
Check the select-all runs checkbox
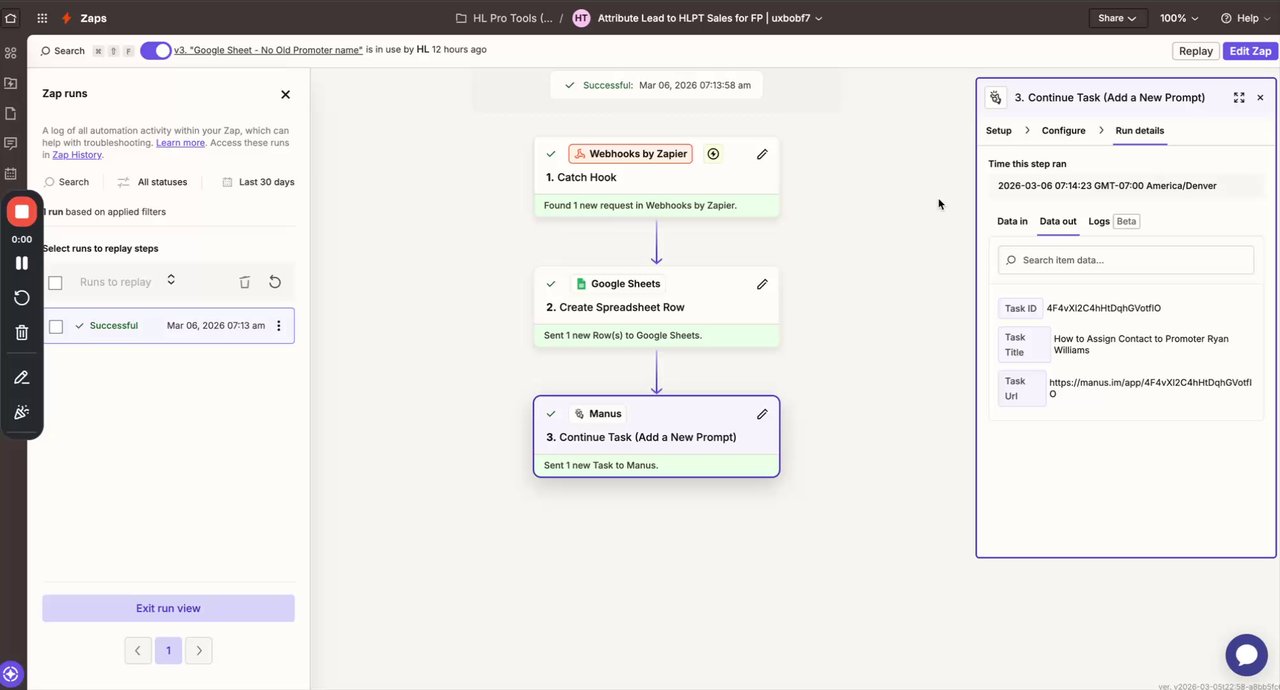55,283
